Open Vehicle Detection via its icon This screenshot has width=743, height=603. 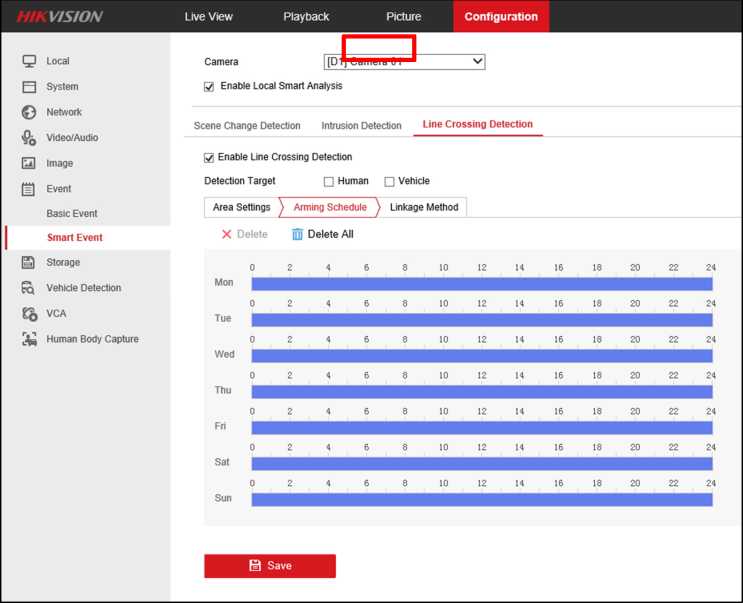(x=29, y=288)
